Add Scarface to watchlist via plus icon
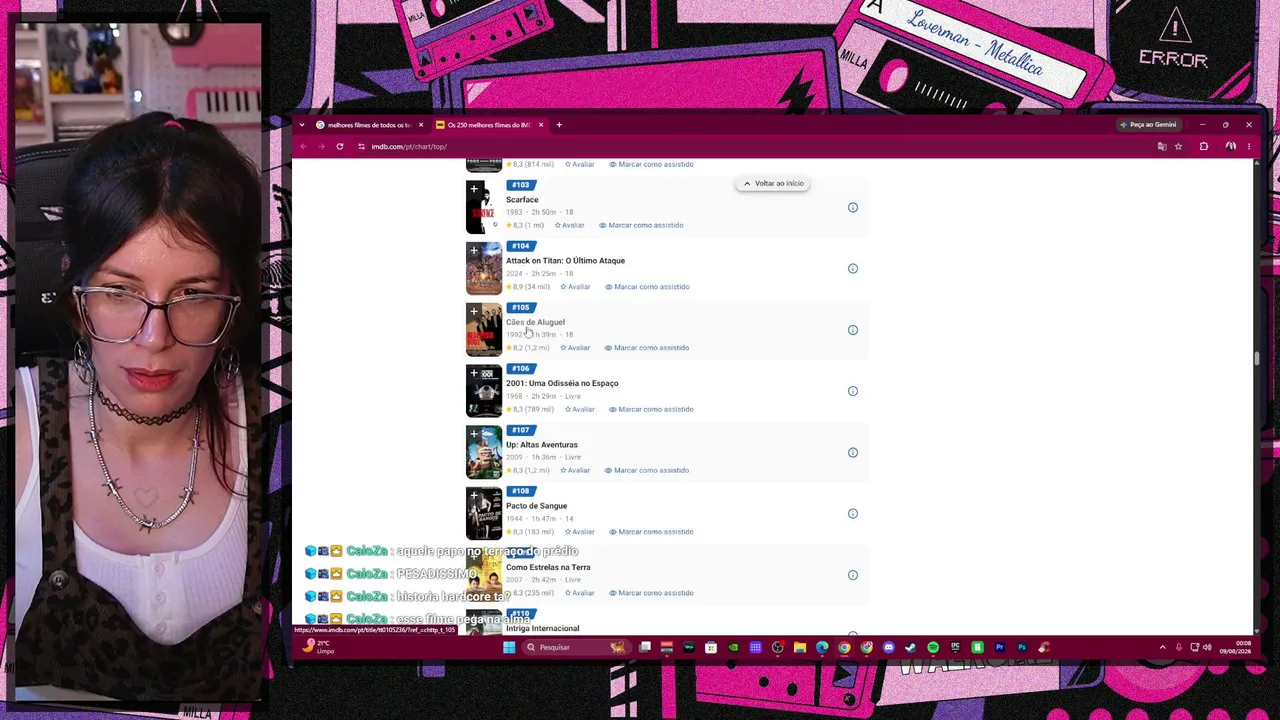The image size is (1280, 720). [x=474, y=189]
